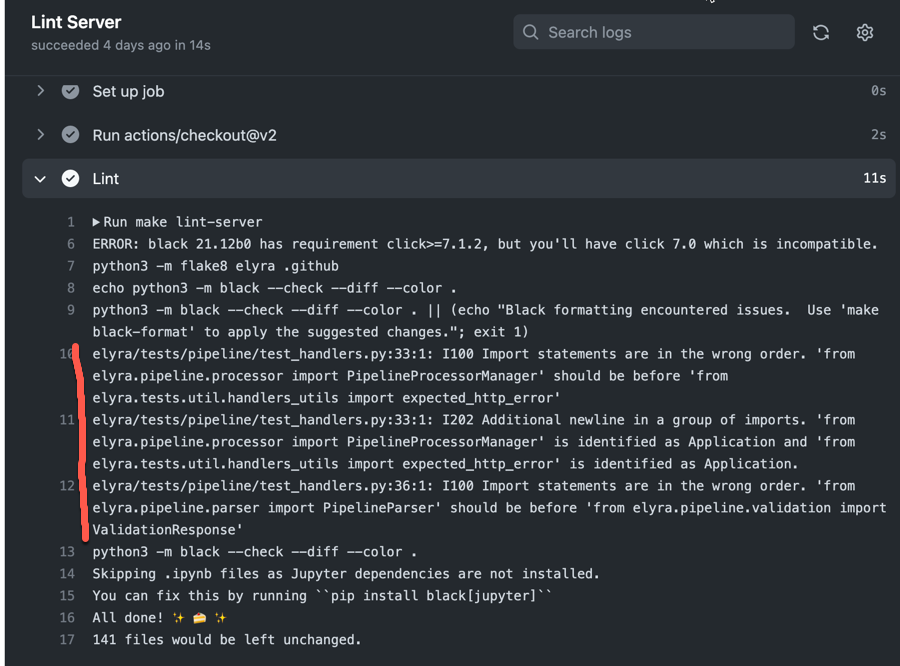The width and height of the screenshot is (900, 666).
Task: Click the search magnifying glass icon
Action: coord(530,32)
